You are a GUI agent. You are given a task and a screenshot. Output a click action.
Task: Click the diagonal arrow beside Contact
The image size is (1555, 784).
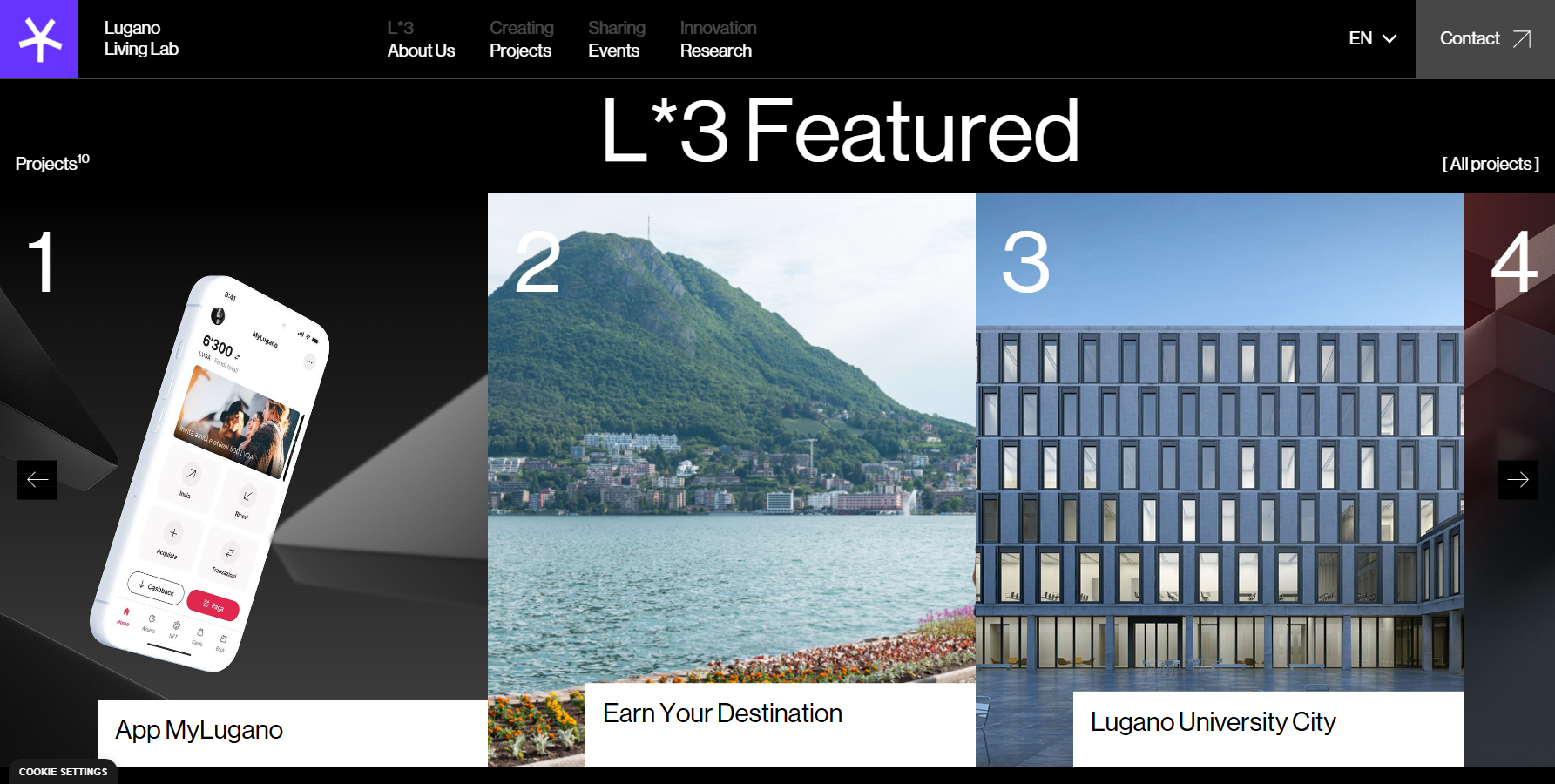tap(1522, 39)
